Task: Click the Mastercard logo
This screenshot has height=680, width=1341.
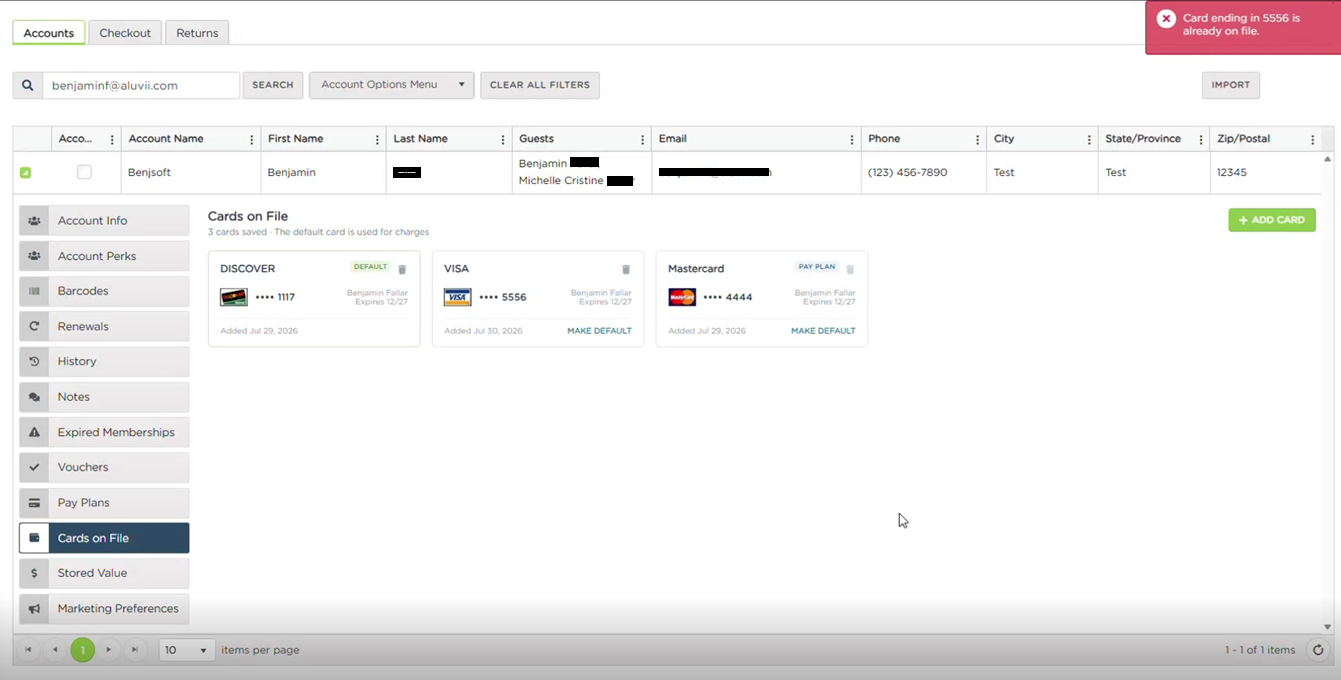Action: [682, 297]
